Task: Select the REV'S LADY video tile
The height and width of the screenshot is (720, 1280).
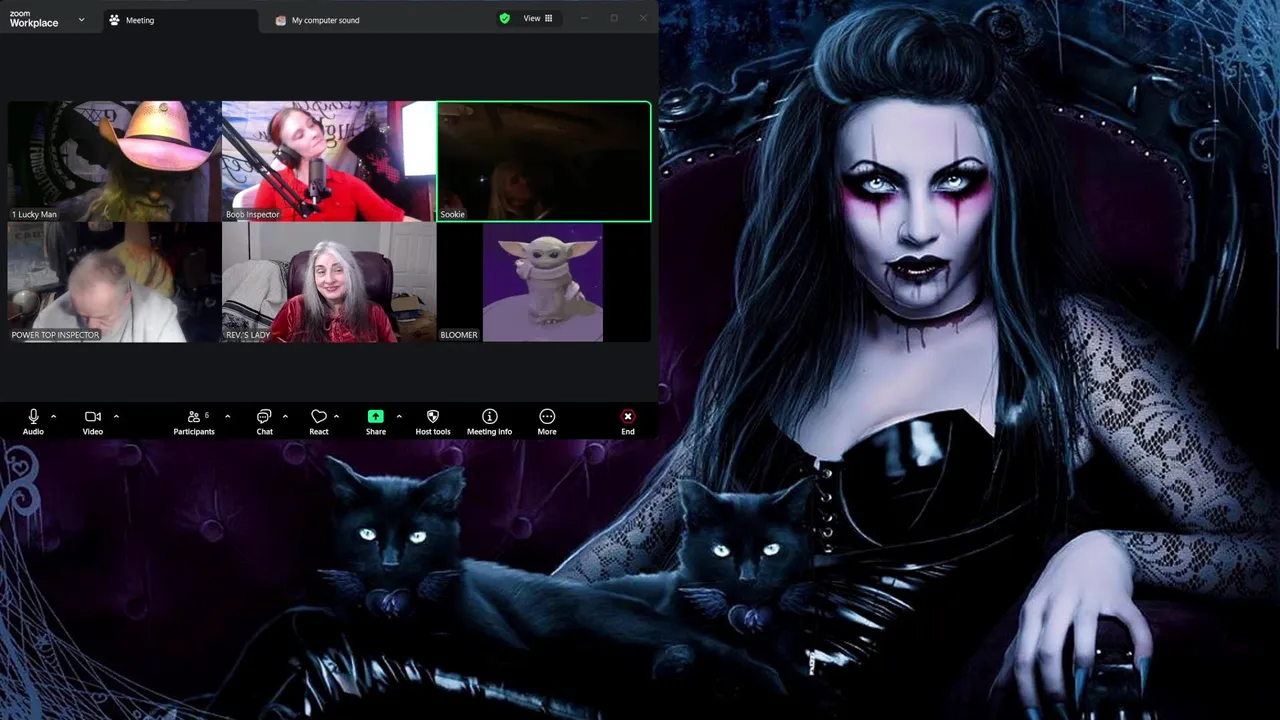Action: (329, 282)
